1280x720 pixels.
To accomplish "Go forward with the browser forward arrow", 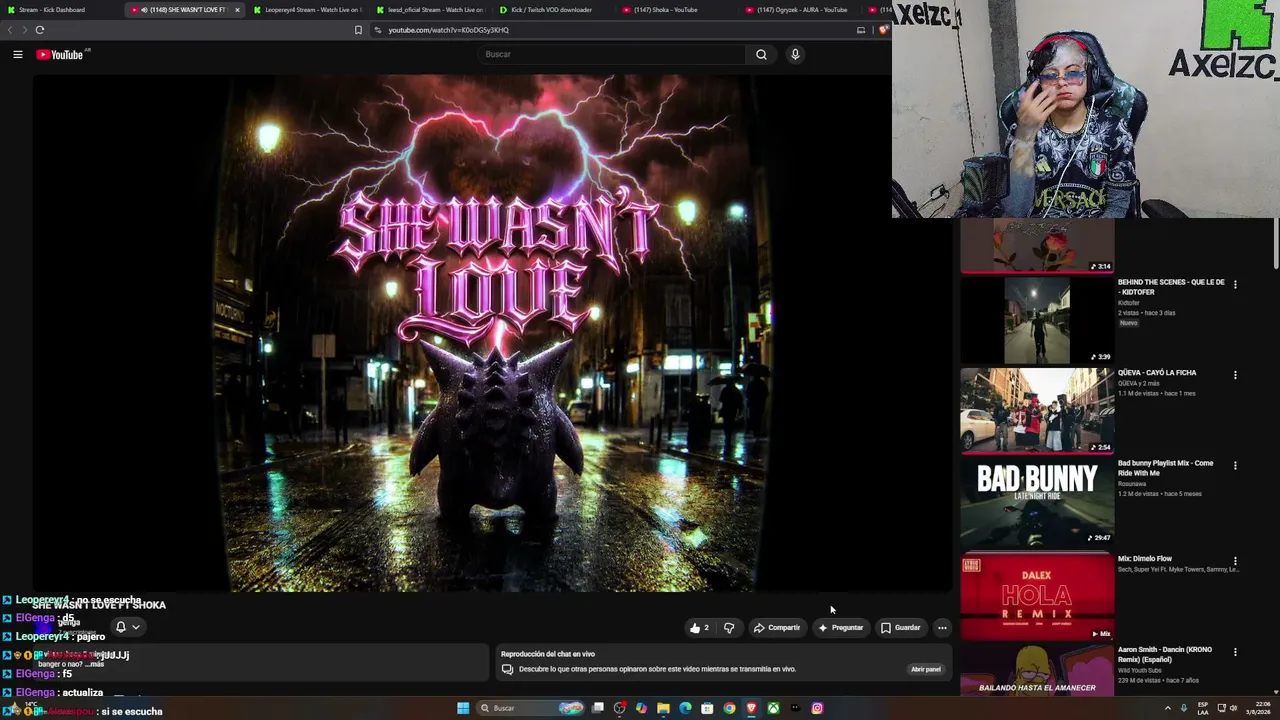I will click(25, 30).
